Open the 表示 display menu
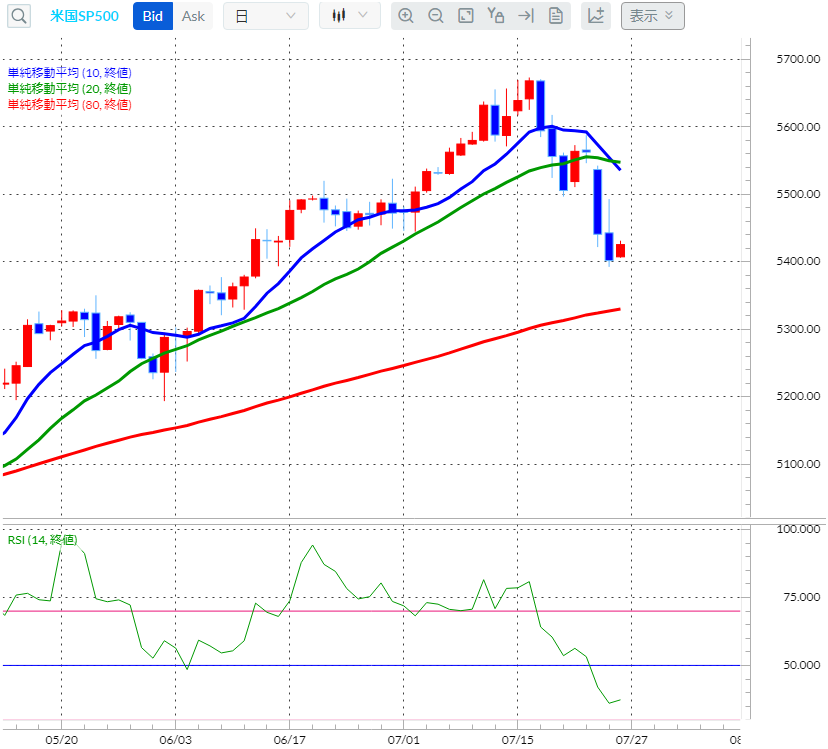828x749 pixels. 653,16
